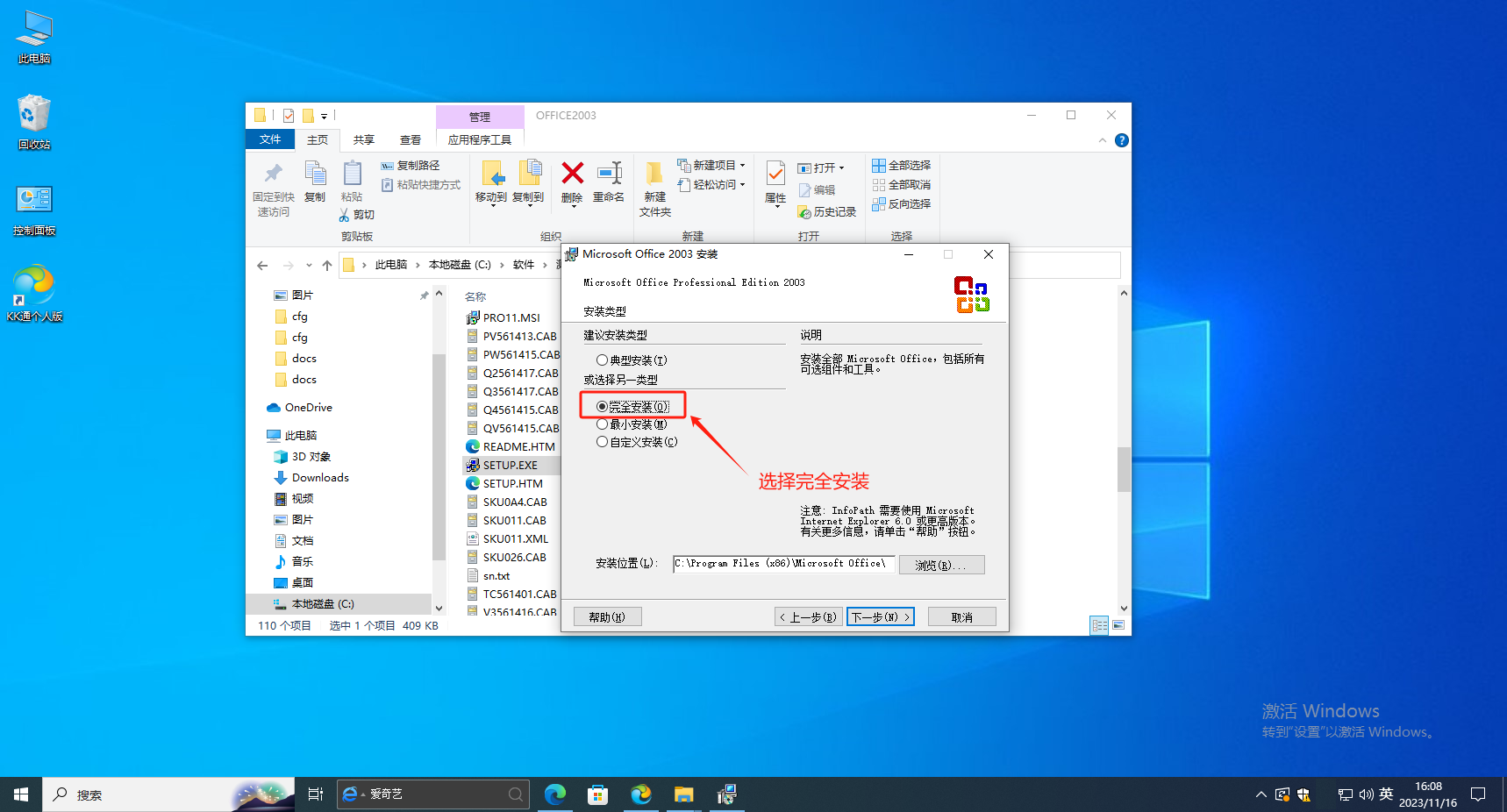Open Application Tools (应用程序工具) tab
The image size is (1507, 812).
coord(480,140)
